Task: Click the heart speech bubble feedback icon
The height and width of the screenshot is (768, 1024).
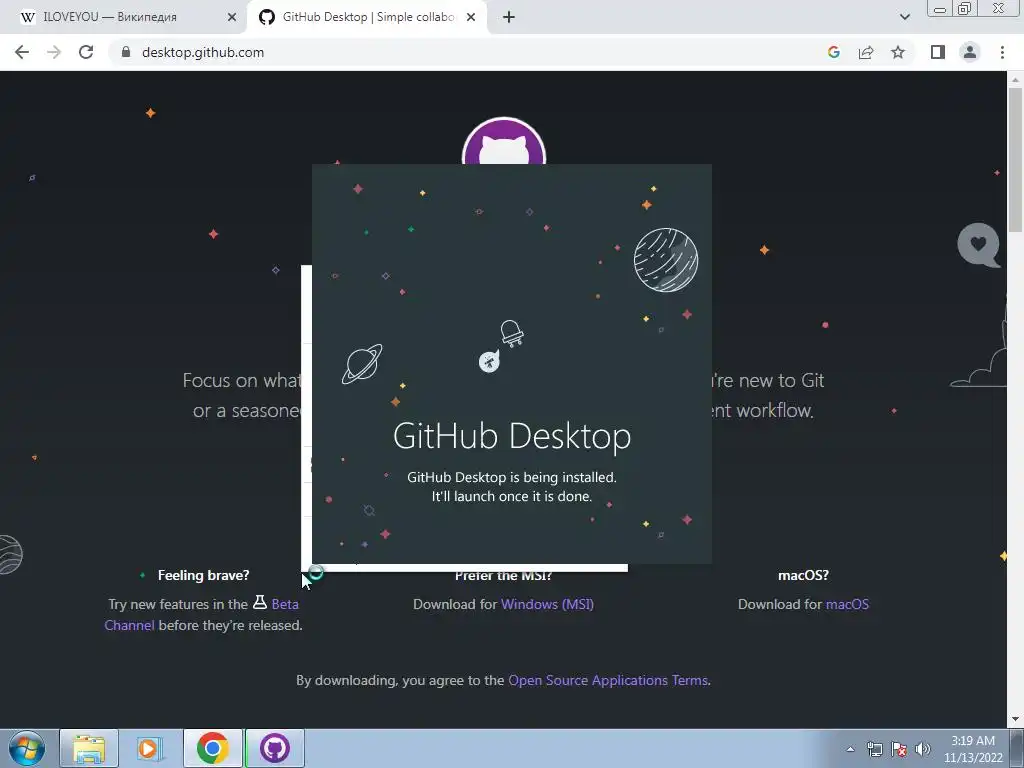Action: tap(978, 245)
